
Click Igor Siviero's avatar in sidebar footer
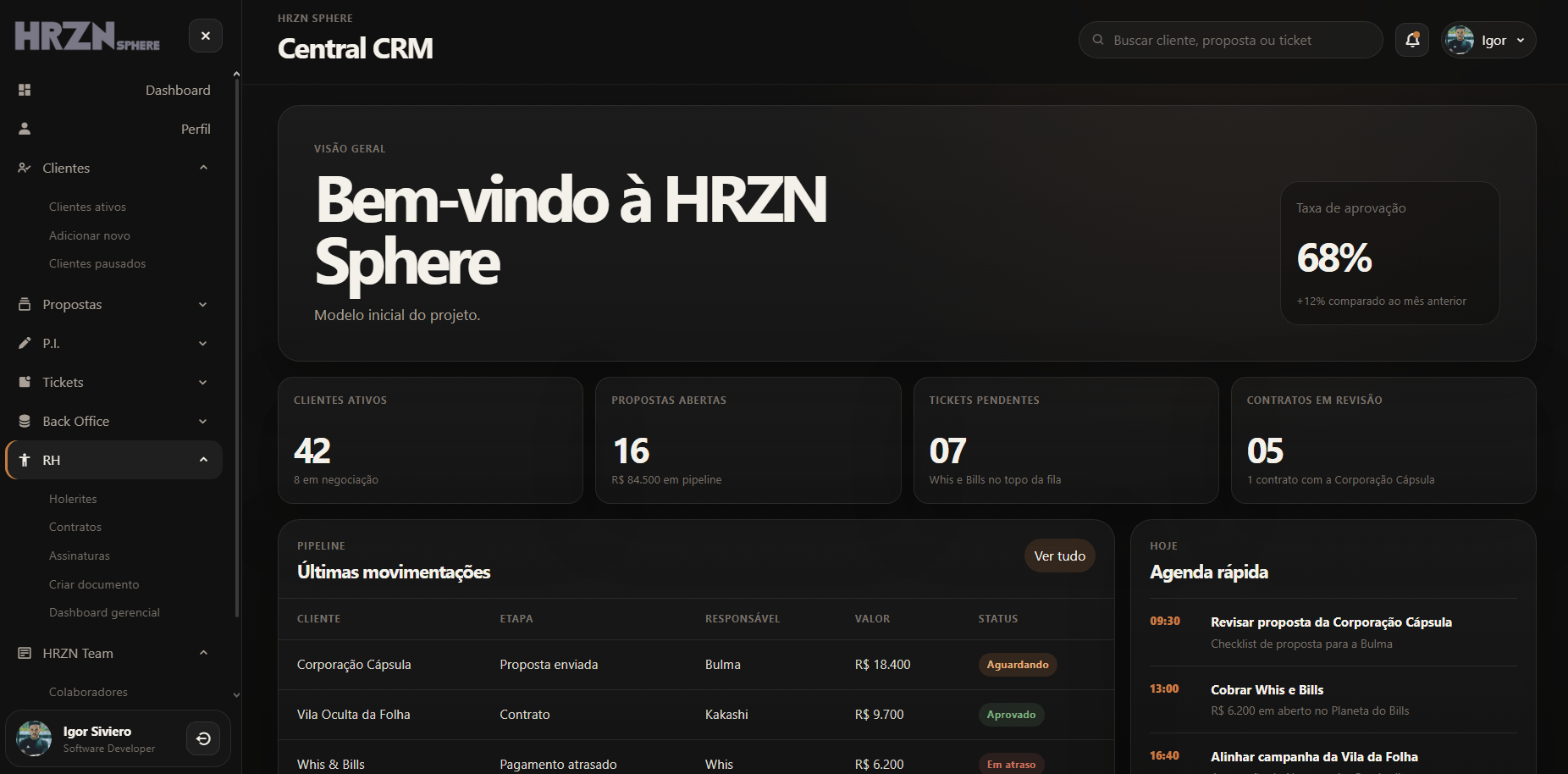34,738
